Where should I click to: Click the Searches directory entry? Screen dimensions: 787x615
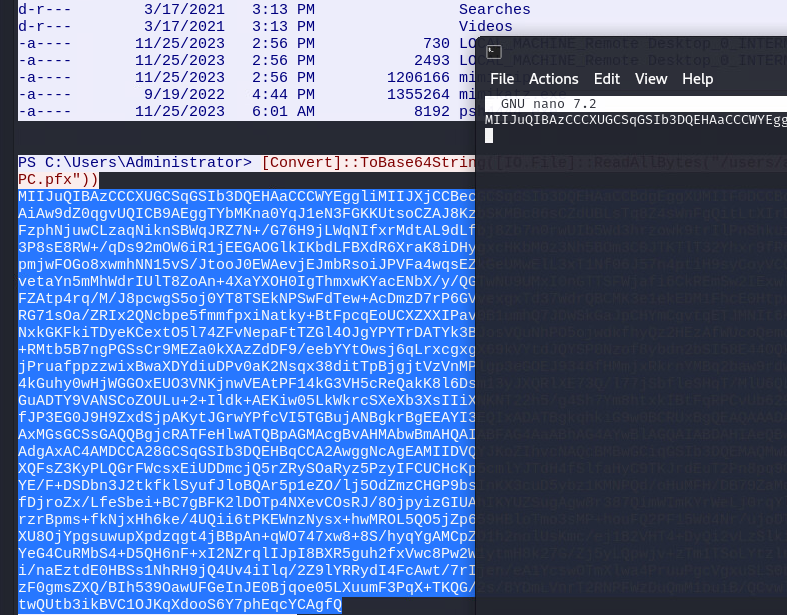pos(494,9)
